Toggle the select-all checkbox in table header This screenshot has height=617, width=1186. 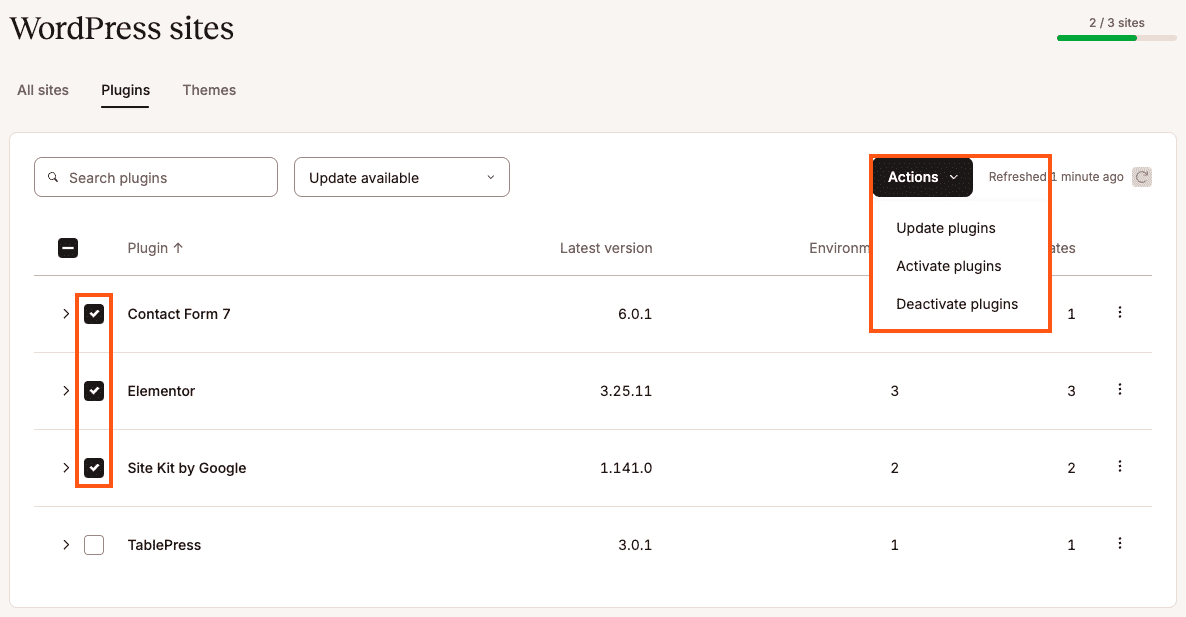click(x=68, y=248)
